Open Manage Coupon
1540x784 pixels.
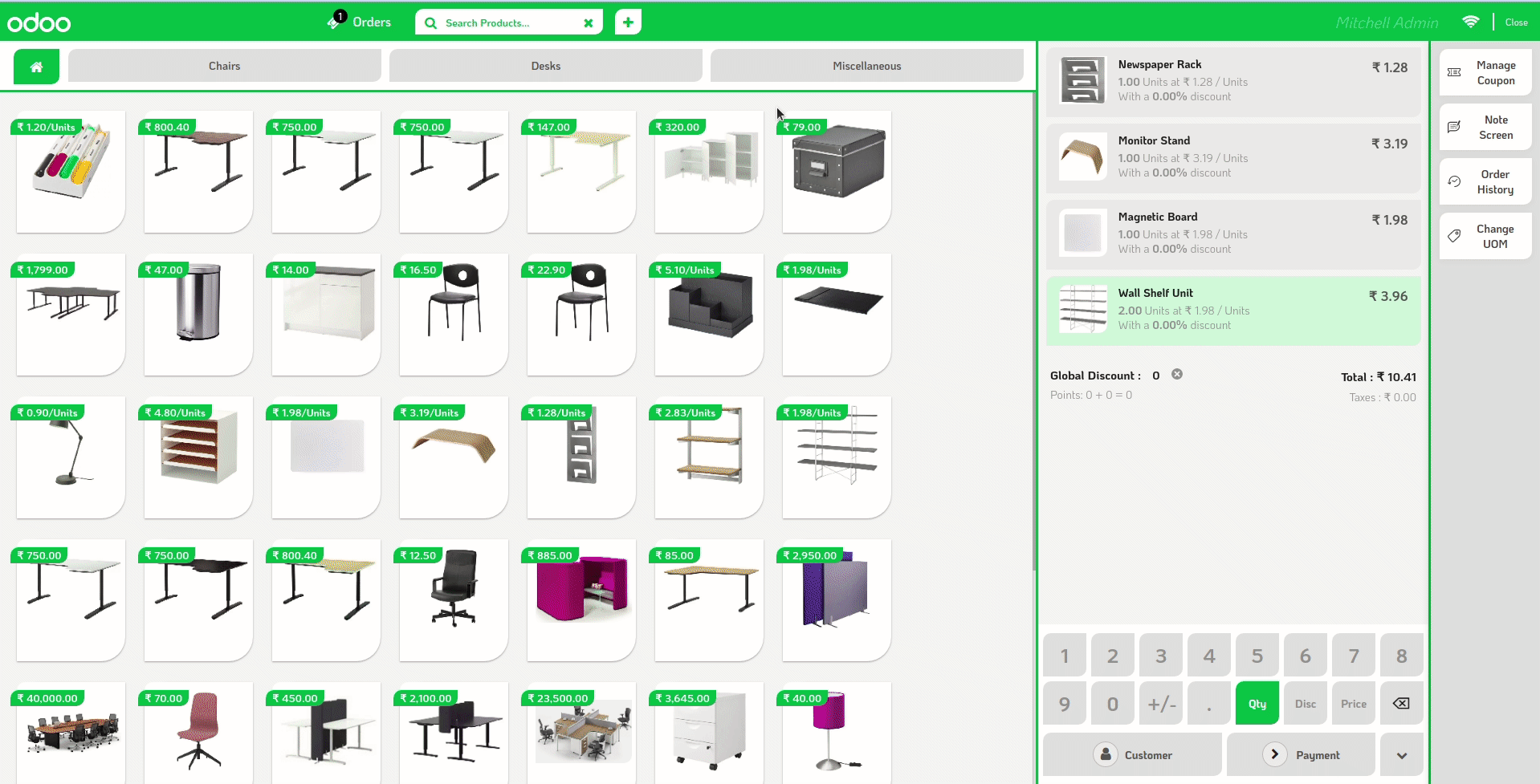pos(1485,73)
